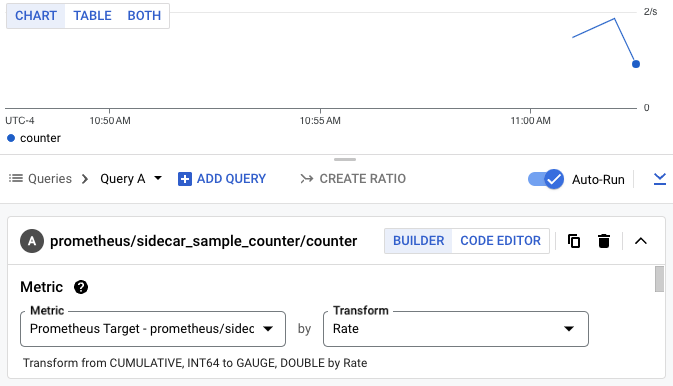Switch to CODE EDITOR mode
This screenshot has height=386, width=673.
(x=500, y=241)
